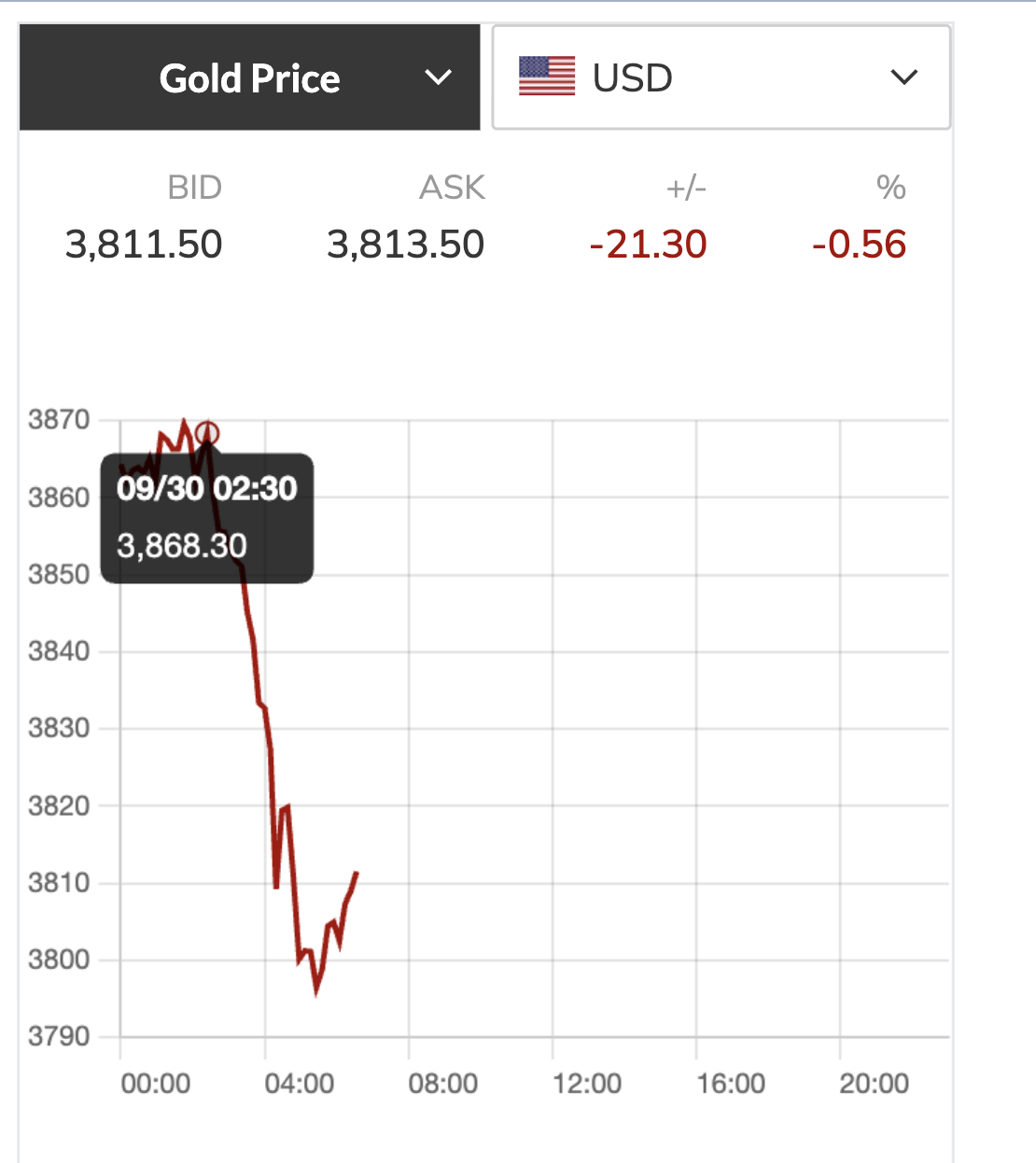Click the circled data point marker on chart

207,433
